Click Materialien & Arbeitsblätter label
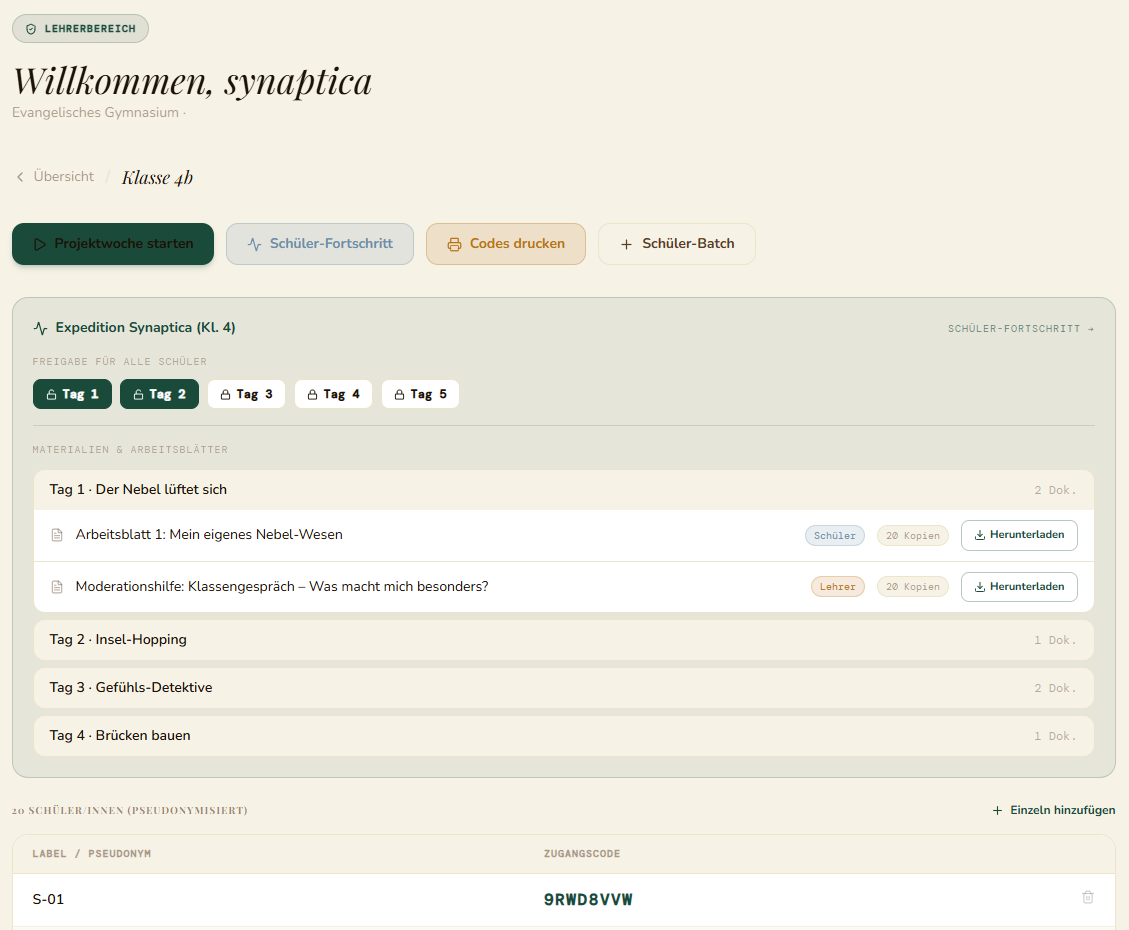This screenshot has width=1129, height=930. pos(130,450)
